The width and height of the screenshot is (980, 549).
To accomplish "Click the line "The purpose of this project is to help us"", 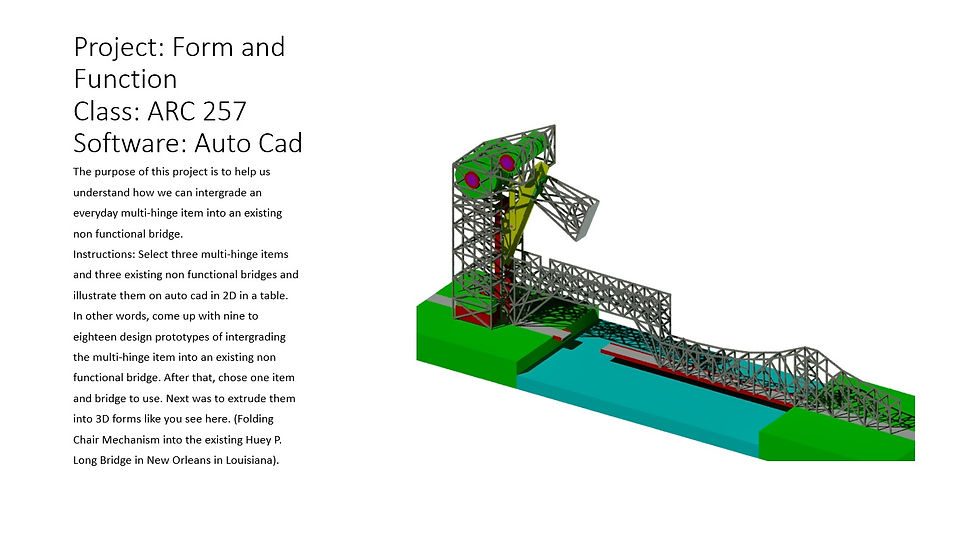I will (x=172, y=172).
